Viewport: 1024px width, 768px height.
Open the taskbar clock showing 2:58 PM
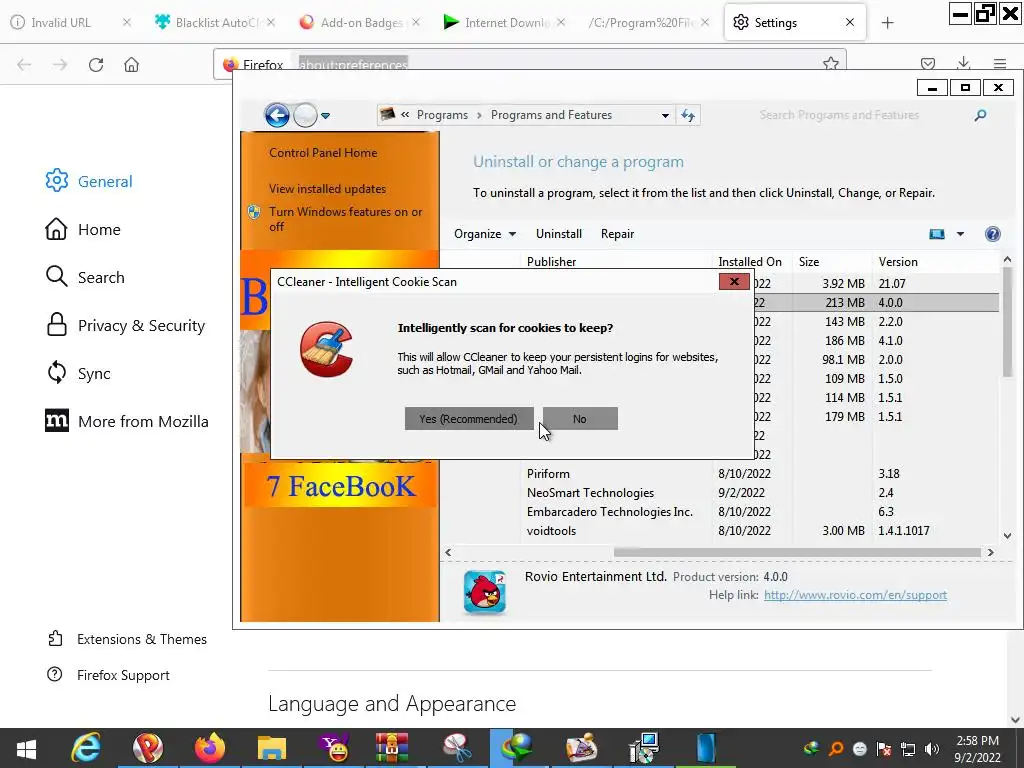click(977, 748)
